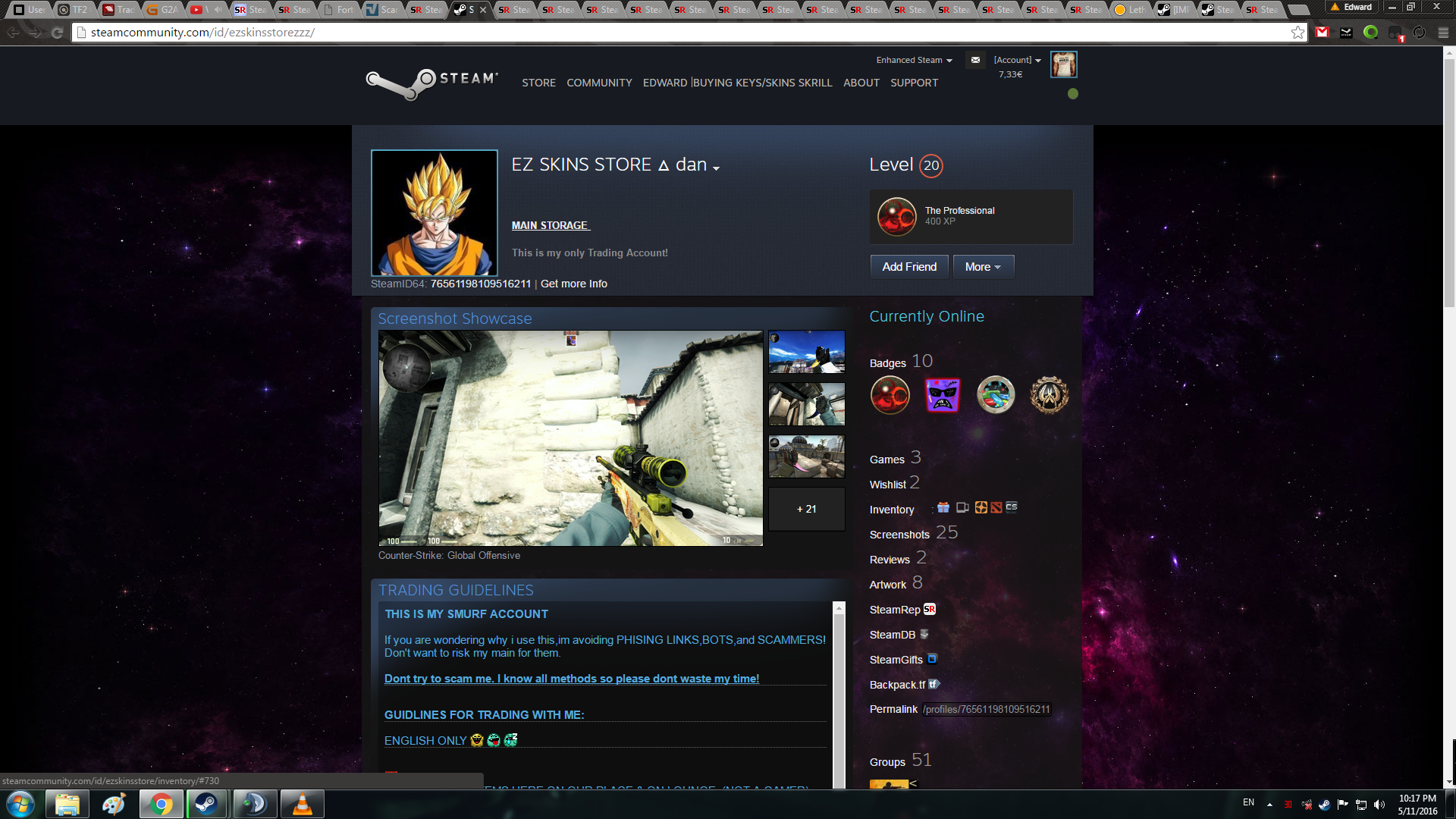The image size is (1456, 819).
Task: Open the COMMUNITY menu item
Action: (599, 83)
